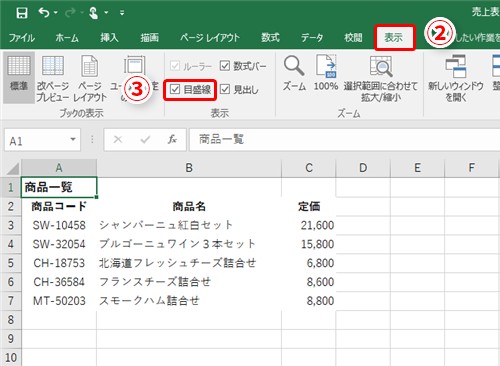Select row 2 header
Screen dimensions: 500x366
(11, 206)
